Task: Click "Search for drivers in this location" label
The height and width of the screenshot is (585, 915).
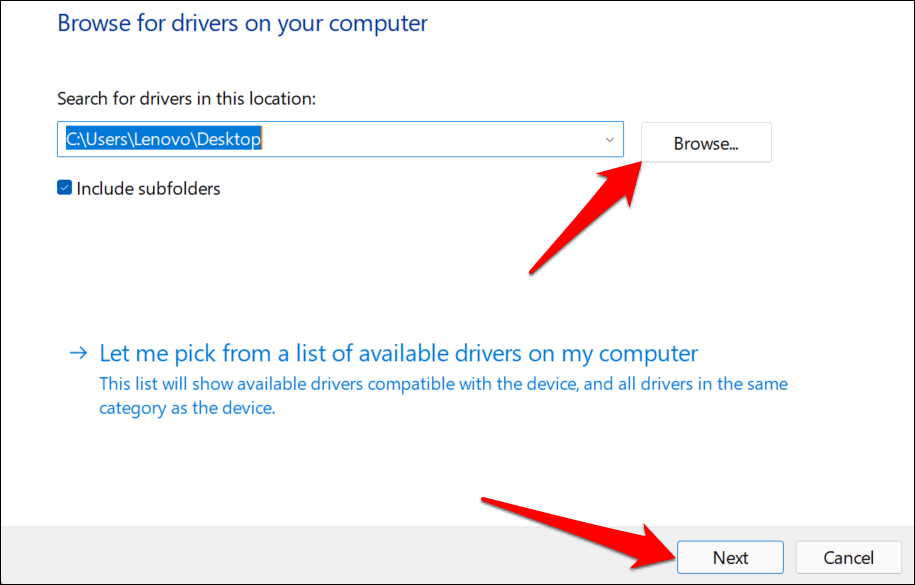Action: (186, 98)
